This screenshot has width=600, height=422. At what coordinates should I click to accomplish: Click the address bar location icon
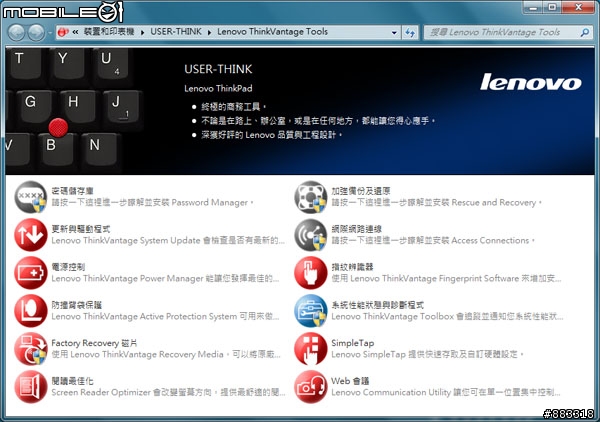pos(63,32)
